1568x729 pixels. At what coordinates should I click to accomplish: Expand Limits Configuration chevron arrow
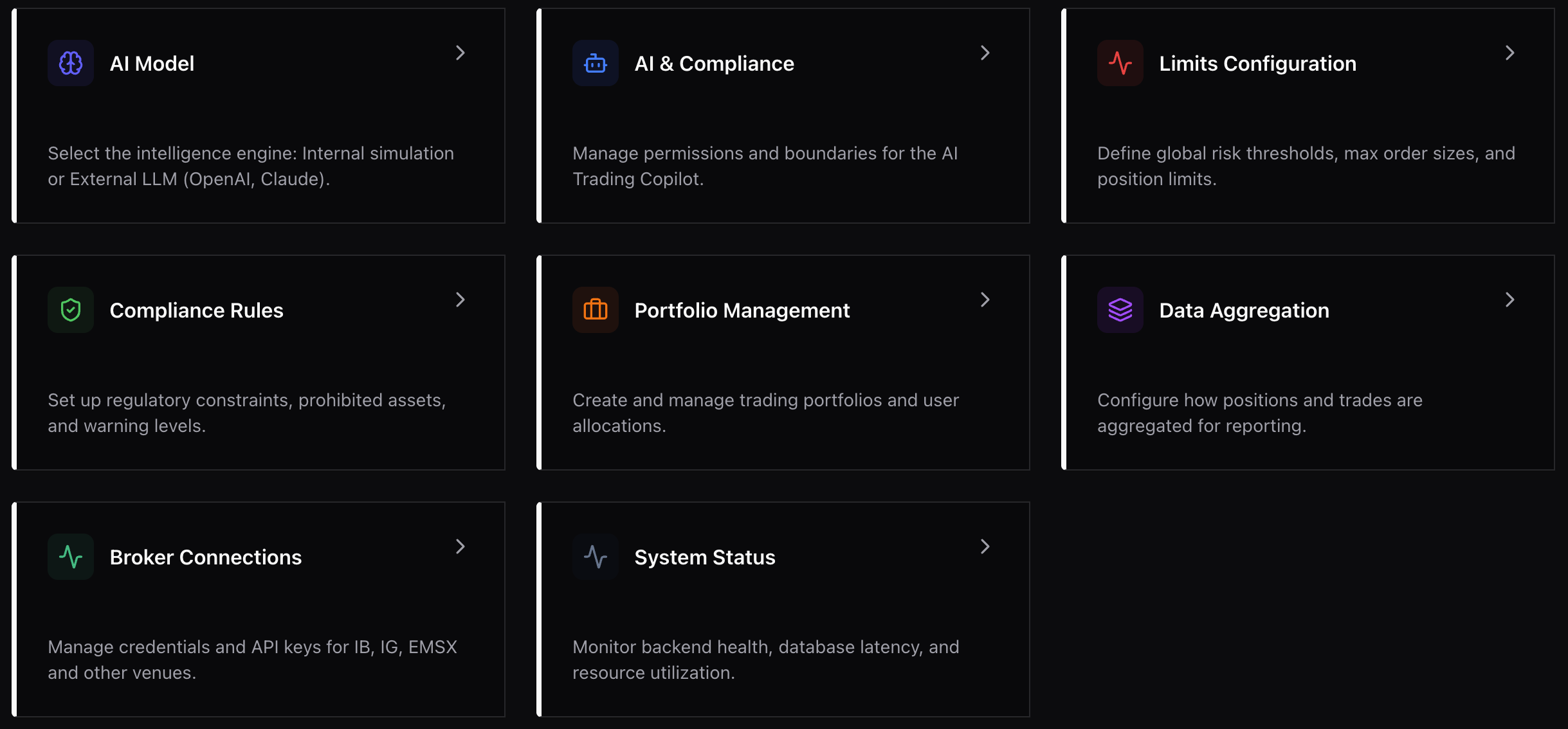pyautogui.click(x=1510, y=53)
